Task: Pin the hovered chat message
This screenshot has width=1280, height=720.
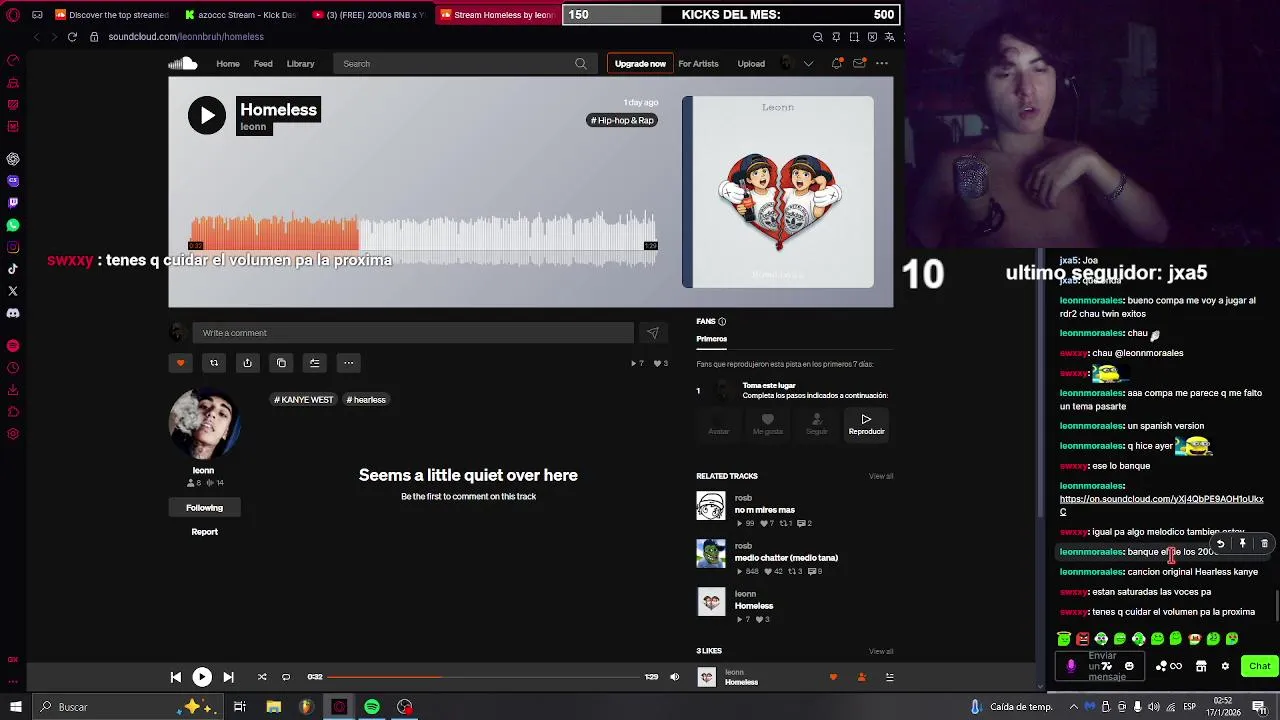Action: [x=1242, y=544]
